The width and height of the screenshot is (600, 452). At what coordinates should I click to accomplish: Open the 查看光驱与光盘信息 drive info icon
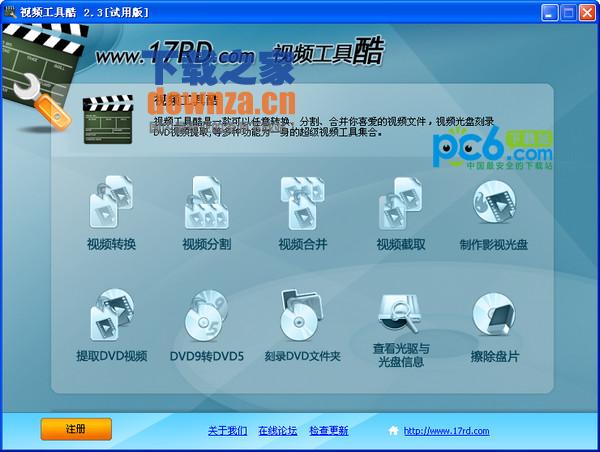coord(400,313)
